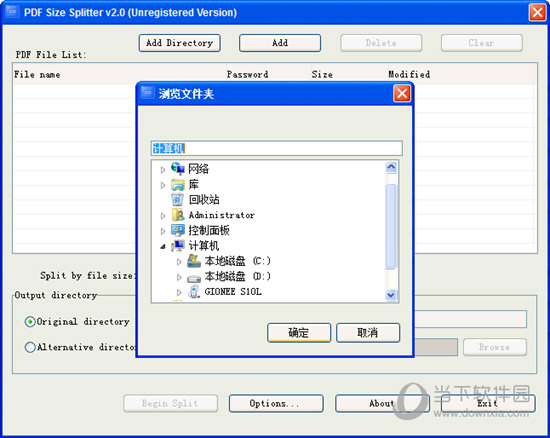
Task: Select the Alternative directory radio button
Action: tap(30, 347)
